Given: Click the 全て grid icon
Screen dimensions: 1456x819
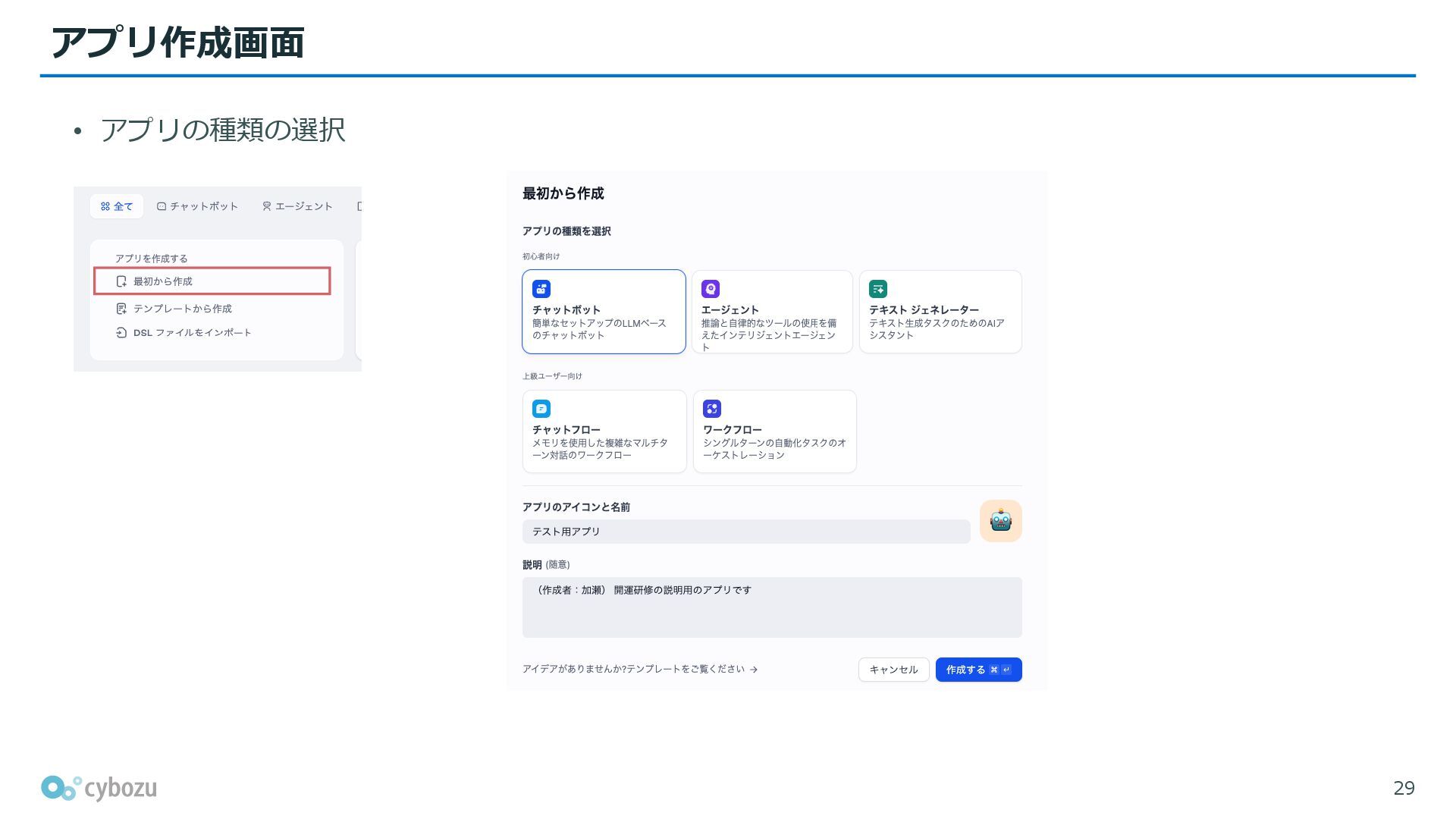Looking at the screenshot, I should [105, 206].
